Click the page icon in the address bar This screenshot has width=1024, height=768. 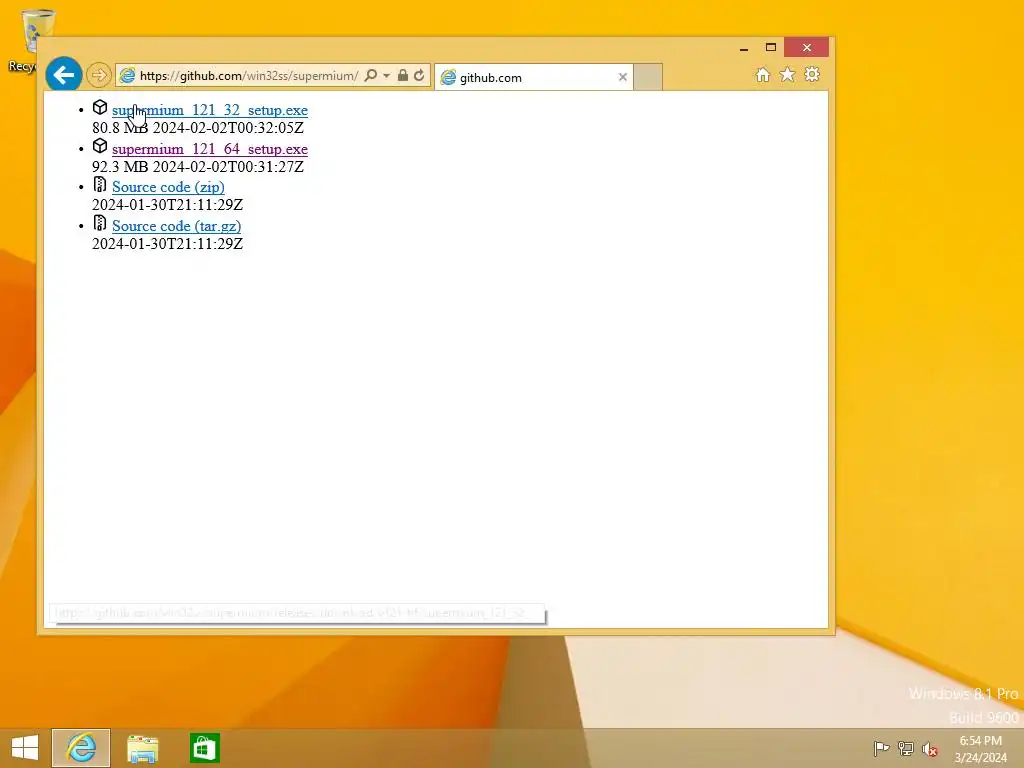pos(127,76)
